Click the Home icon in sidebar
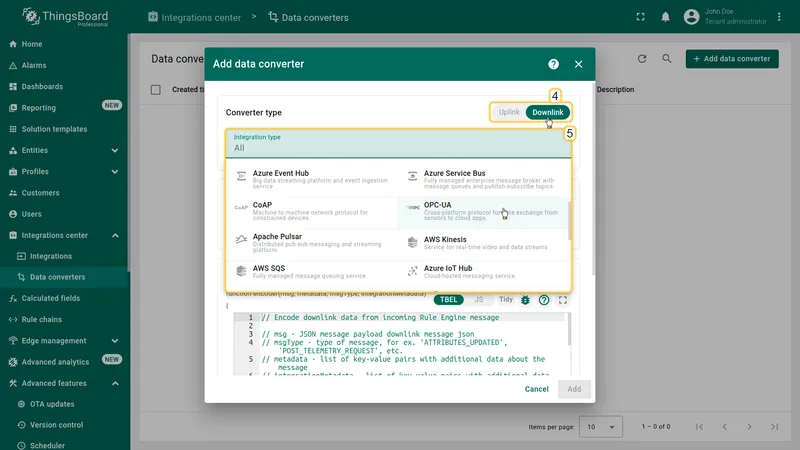Screen dimensions: 800x450 click(13, 44)
